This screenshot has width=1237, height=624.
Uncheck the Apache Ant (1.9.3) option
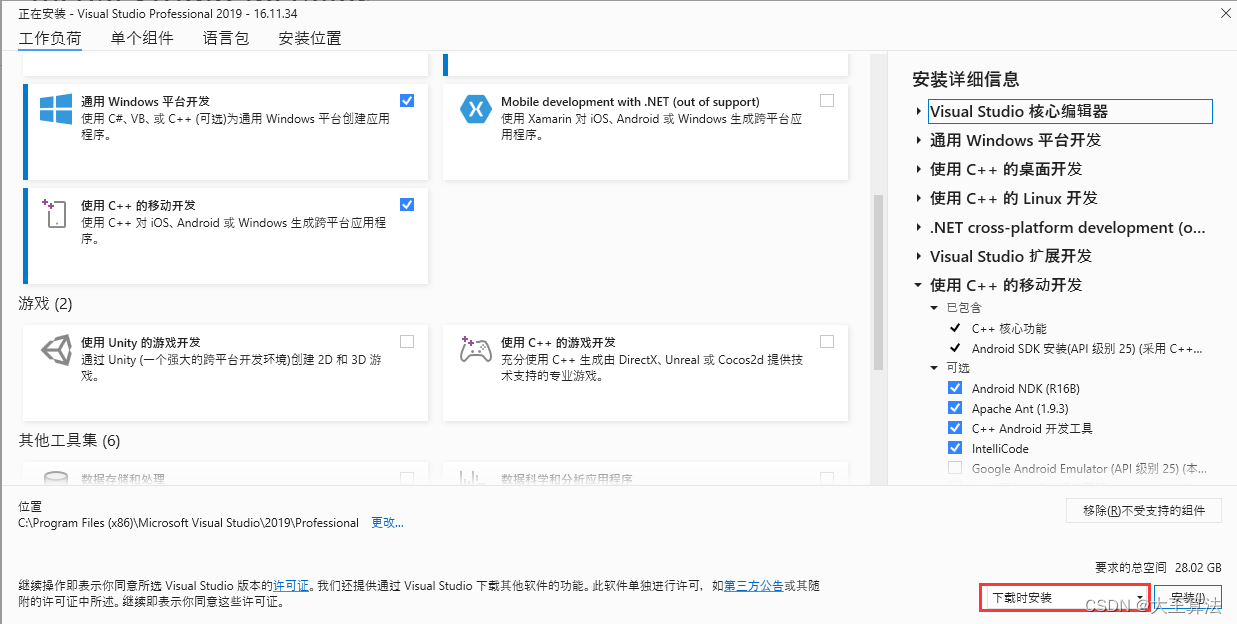pos(955,408)
